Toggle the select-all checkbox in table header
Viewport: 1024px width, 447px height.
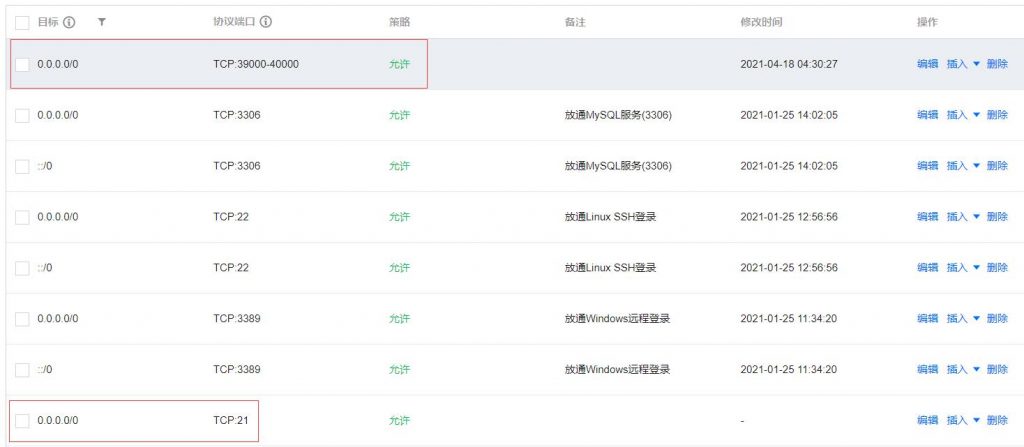click(22, 22)
